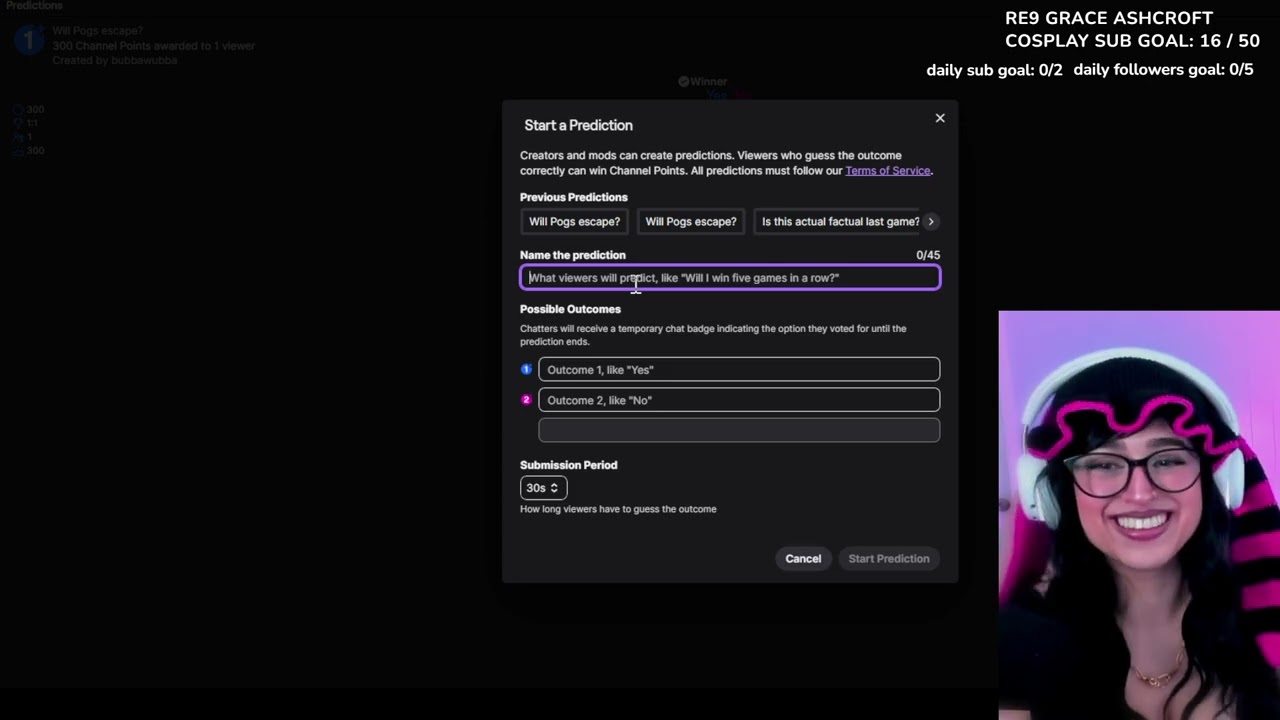Select first 'Will Pogs escape?' previous prediction

coord(574,222)
